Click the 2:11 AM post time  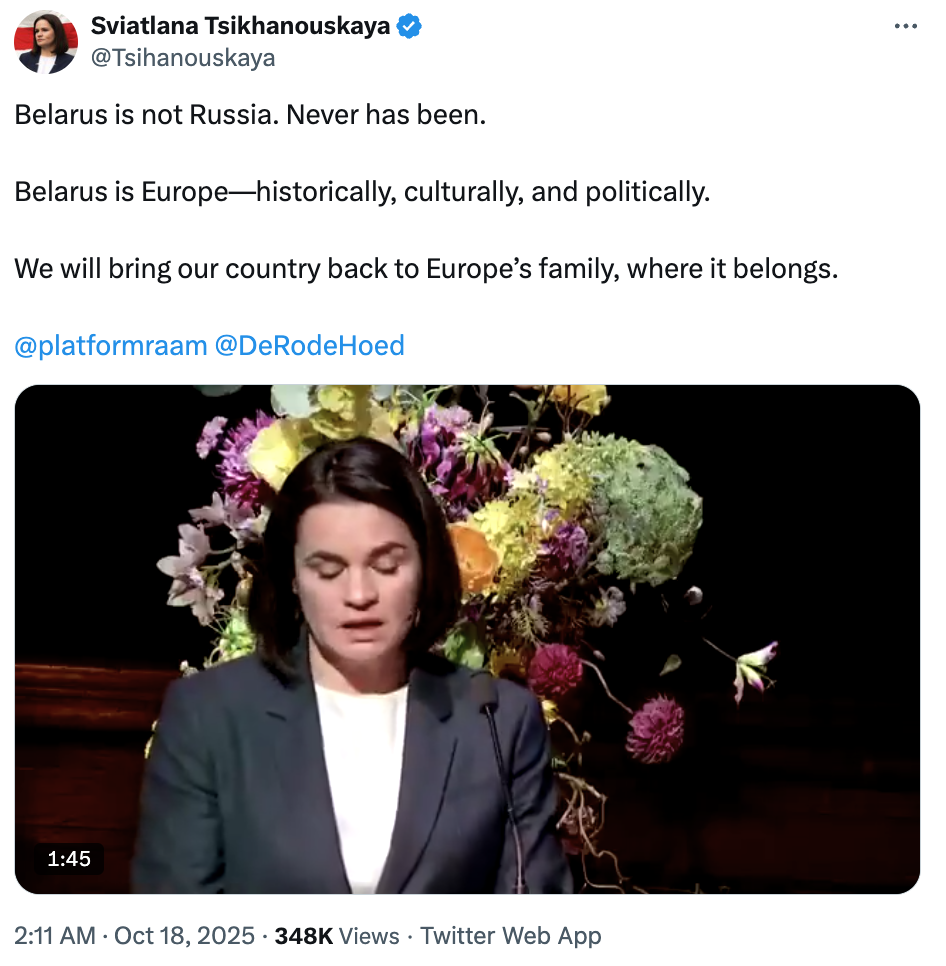(55, 936)
